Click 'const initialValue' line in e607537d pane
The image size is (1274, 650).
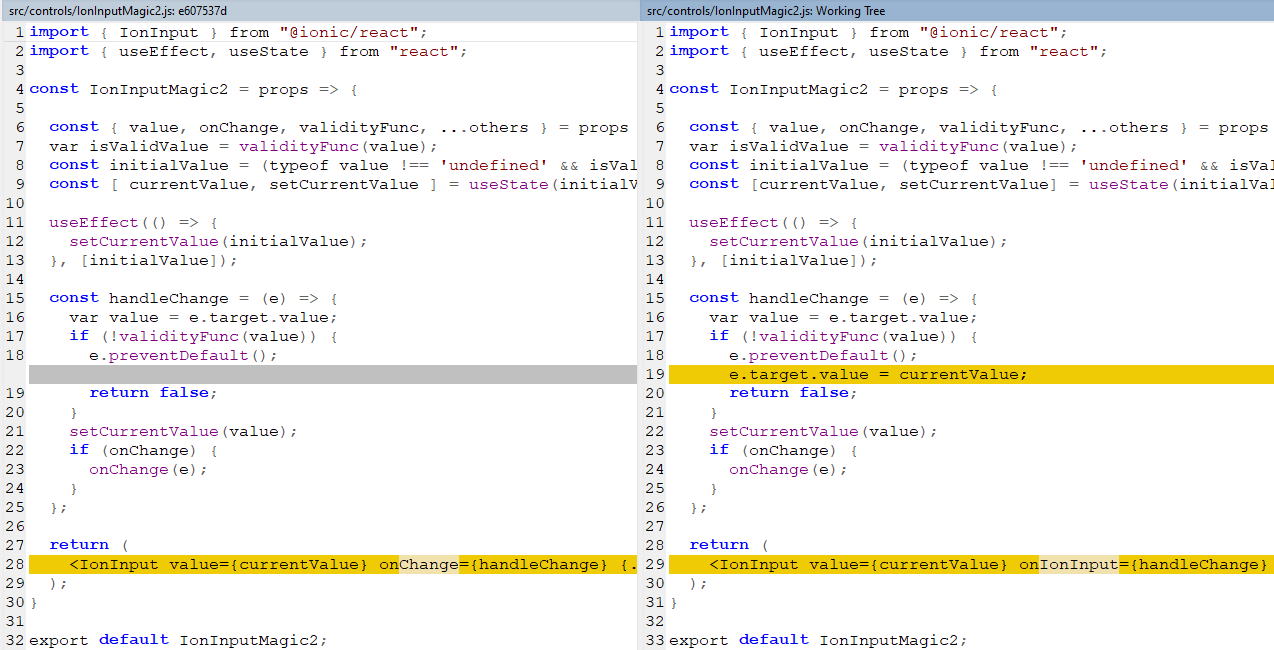(342, 165)
